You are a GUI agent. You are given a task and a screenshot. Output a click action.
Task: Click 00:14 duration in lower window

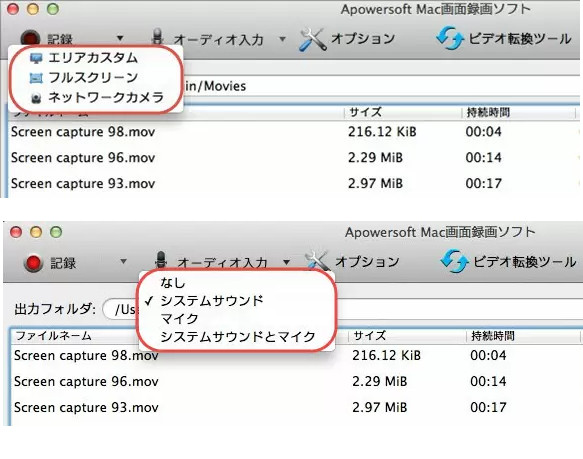488,382
